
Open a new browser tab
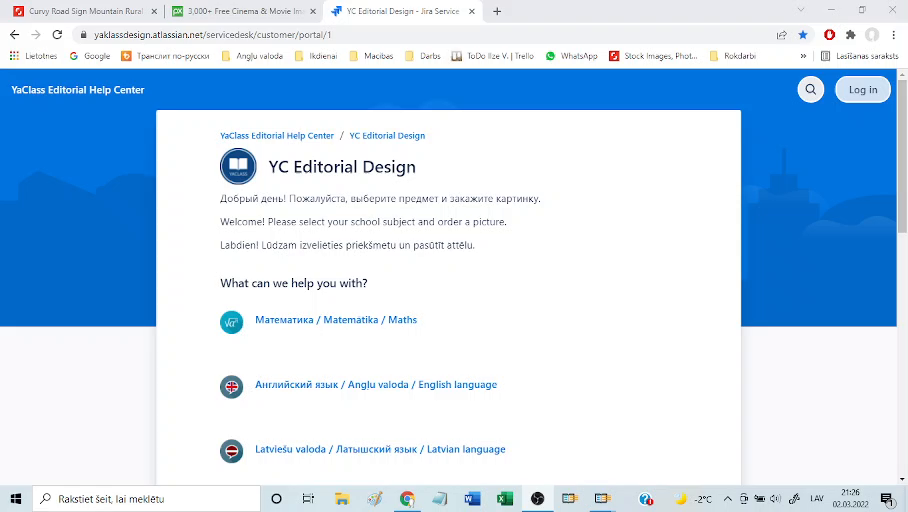(x=497, y=11)
